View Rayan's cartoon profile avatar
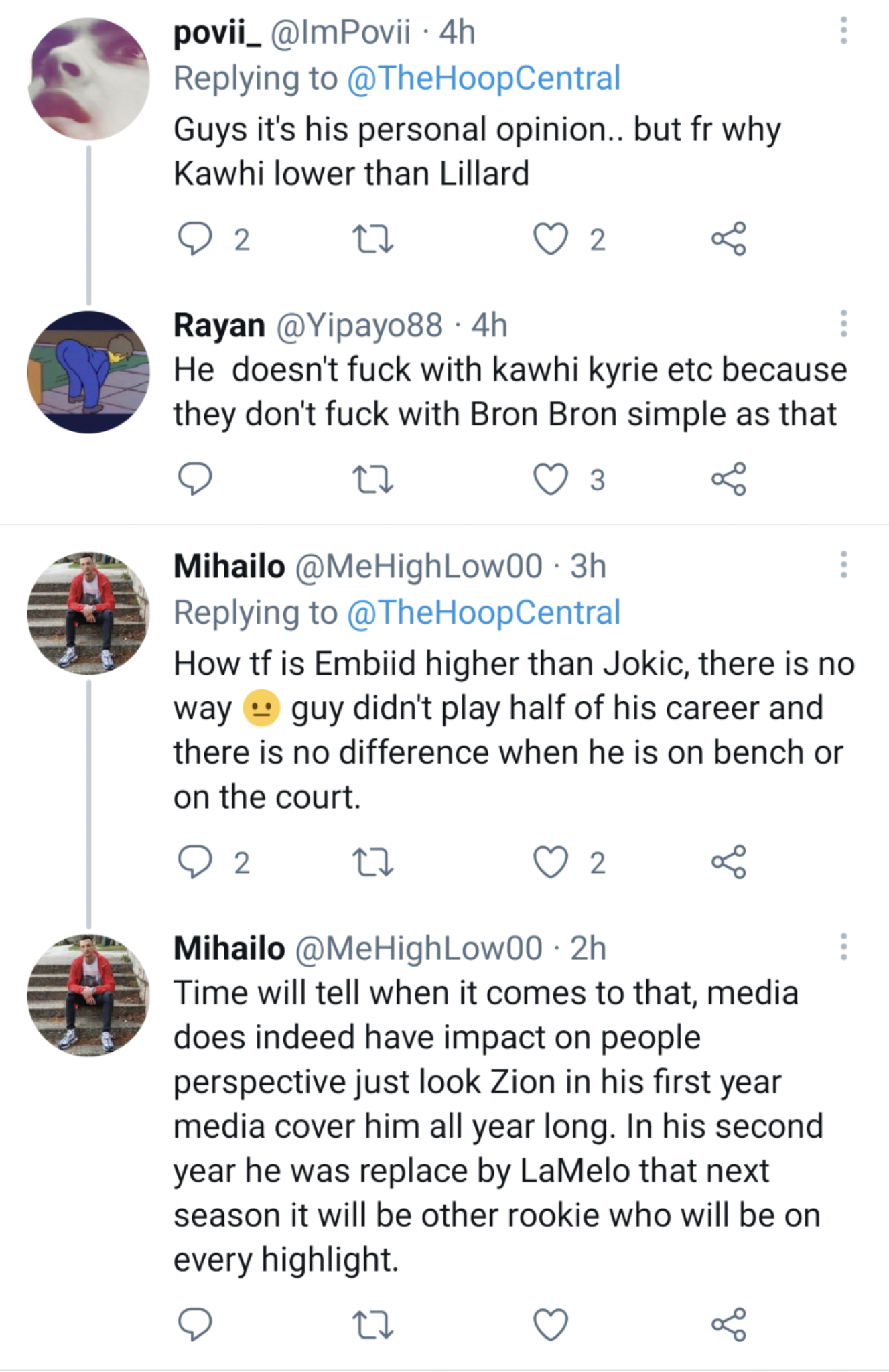The height and width of the screenshot is (1372, 889). [x=88, y=372]
